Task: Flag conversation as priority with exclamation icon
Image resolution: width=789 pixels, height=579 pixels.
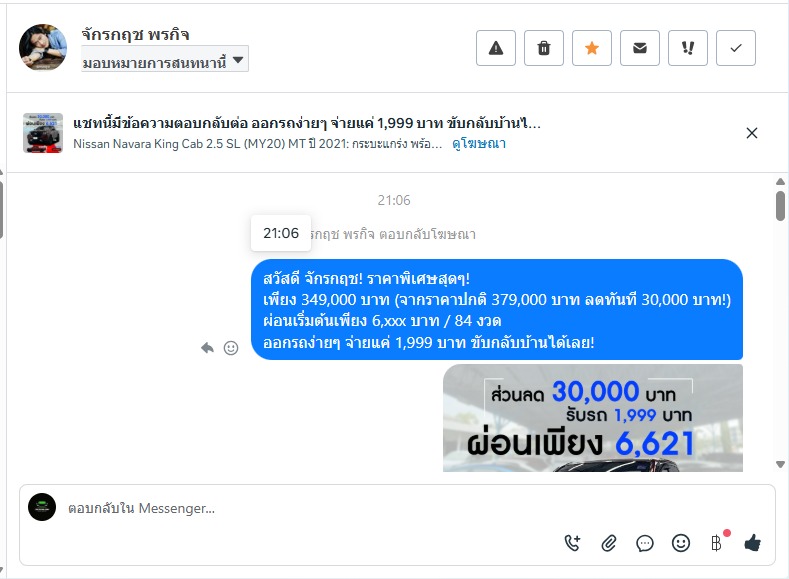Action: click(x=688, y=48)
